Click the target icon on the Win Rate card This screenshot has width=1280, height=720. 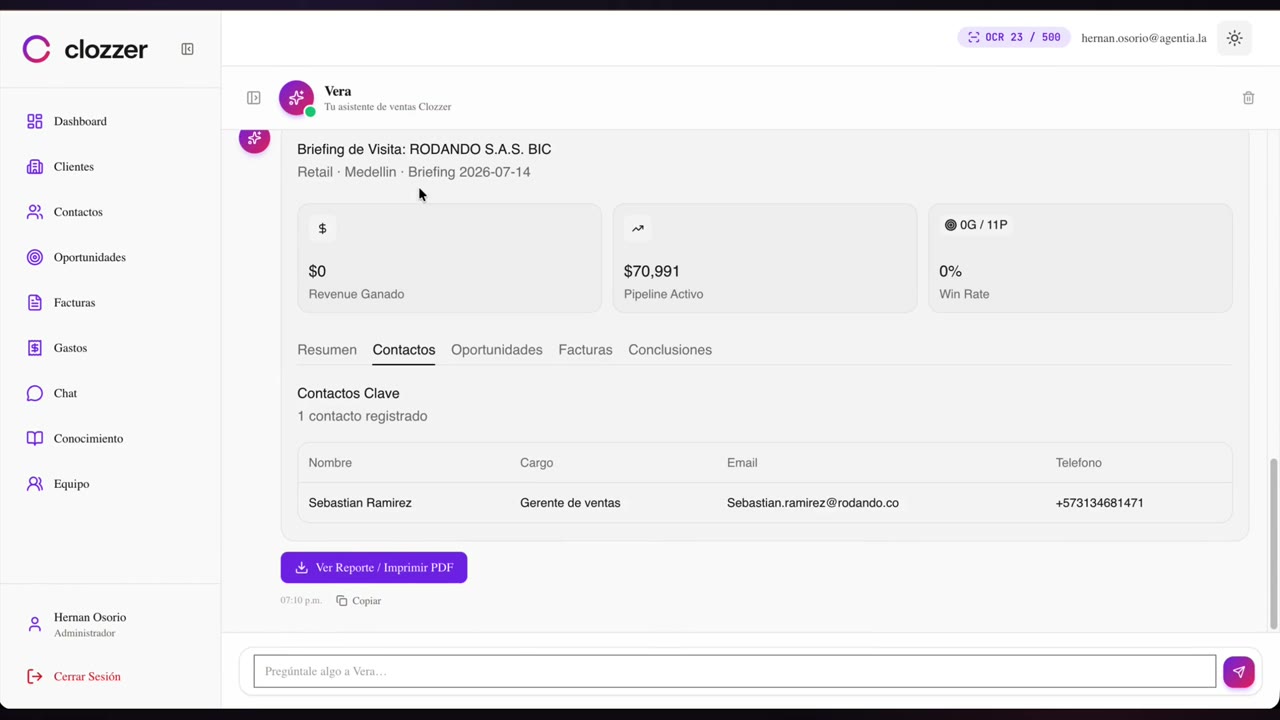pos(950,225)
